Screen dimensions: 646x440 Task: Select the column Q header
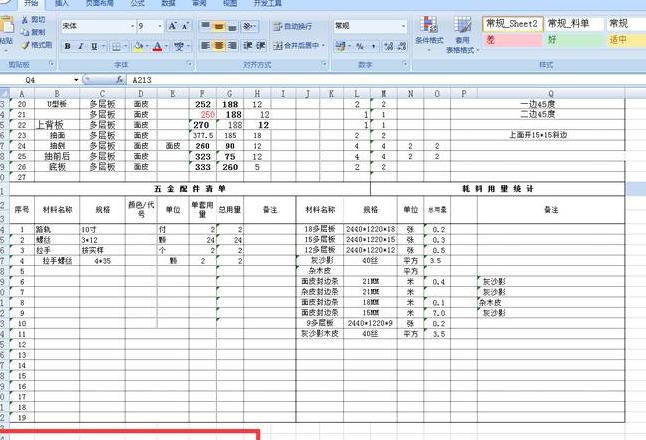pos(551,94)
